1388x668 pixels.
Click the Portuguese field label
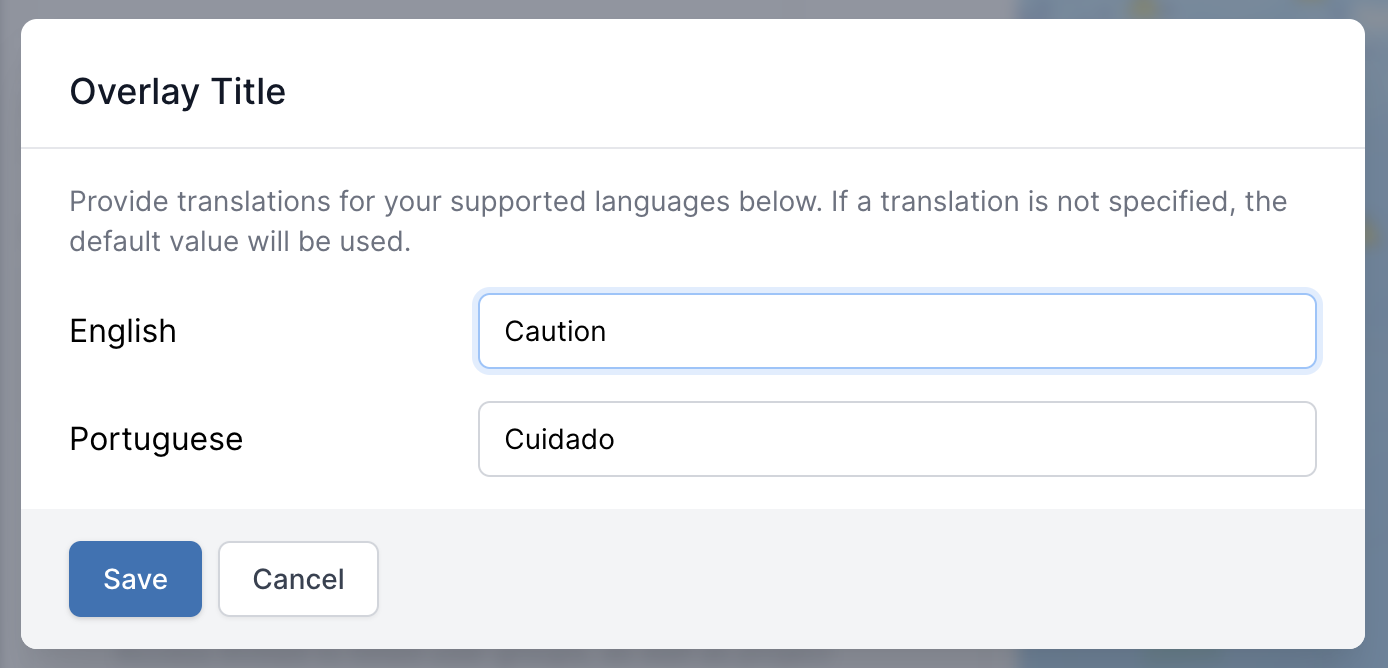[156, 439]
